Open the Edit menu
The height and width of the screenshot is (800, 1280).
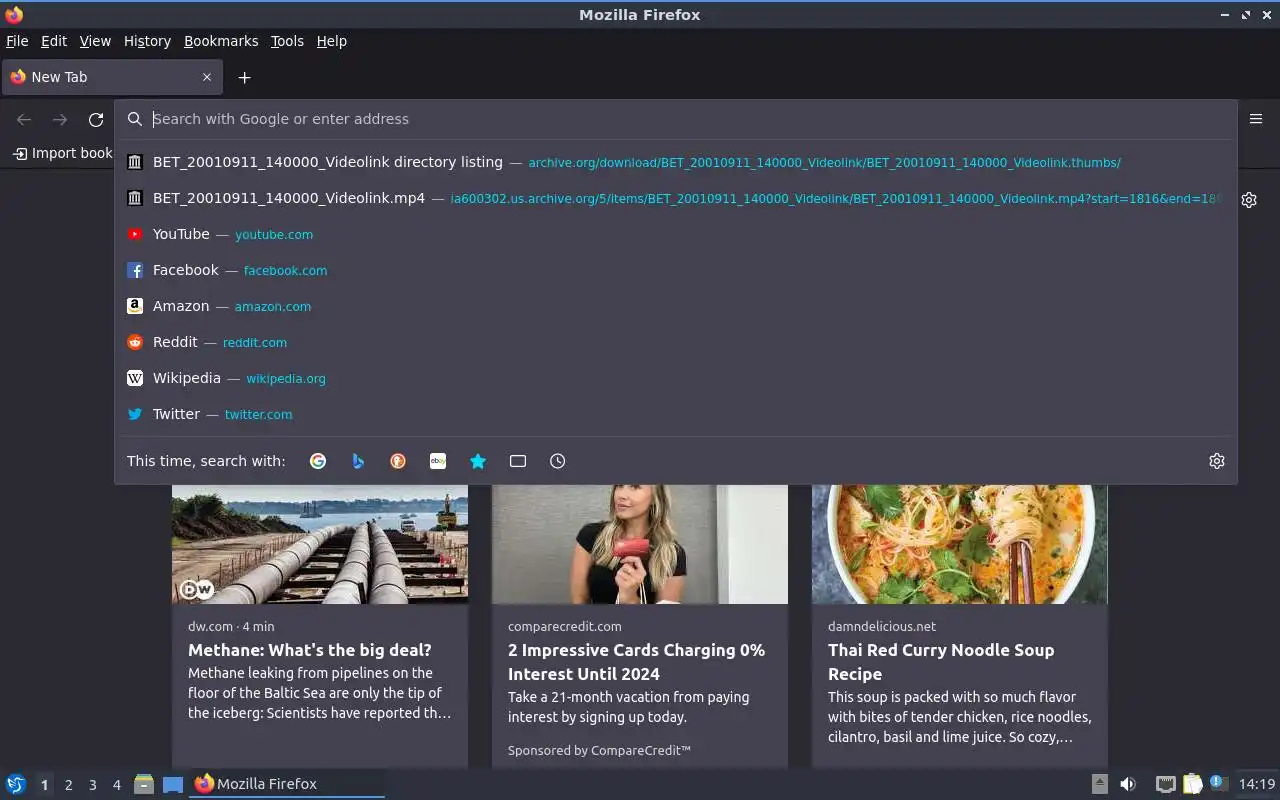[x=54, y=41]
